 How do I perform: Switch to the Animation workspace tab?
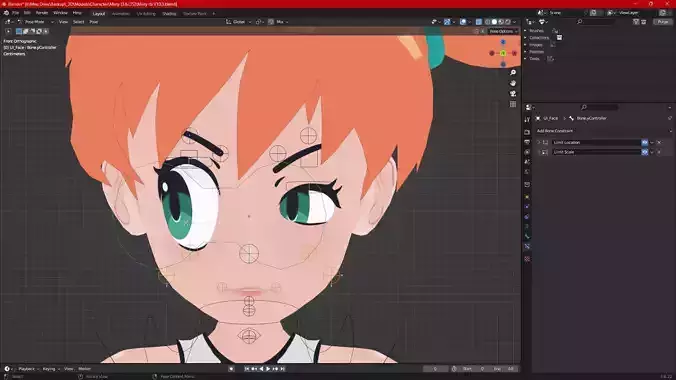click(x=121, y=14)
